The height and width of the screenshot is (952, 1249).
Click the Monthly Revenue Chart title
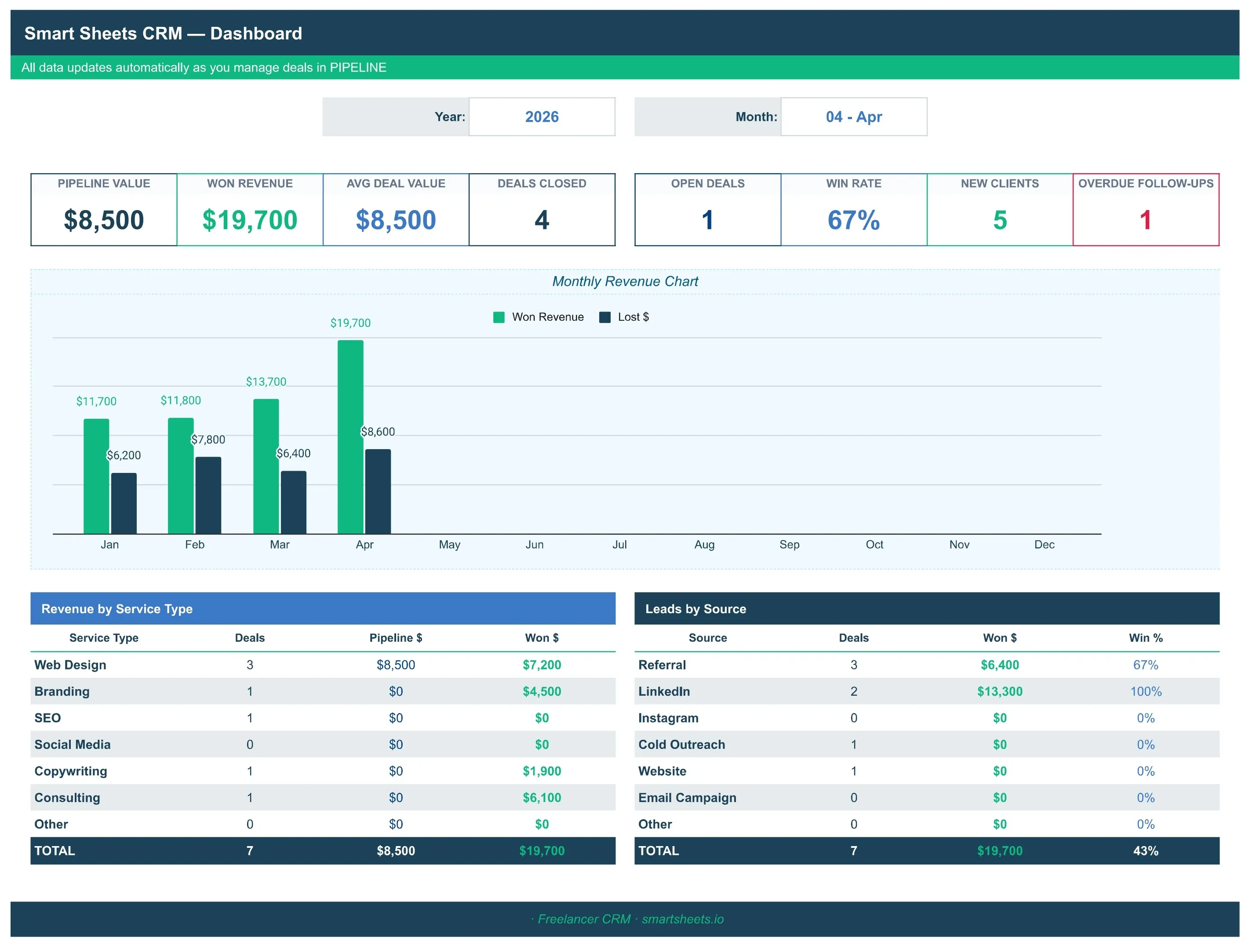tap(625, 282)
